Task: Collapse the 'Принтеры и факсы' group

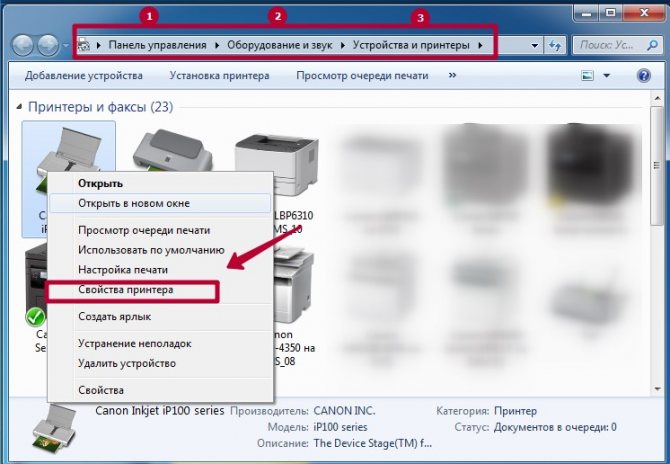Action: pyautogui.click(x=19, y=106)
